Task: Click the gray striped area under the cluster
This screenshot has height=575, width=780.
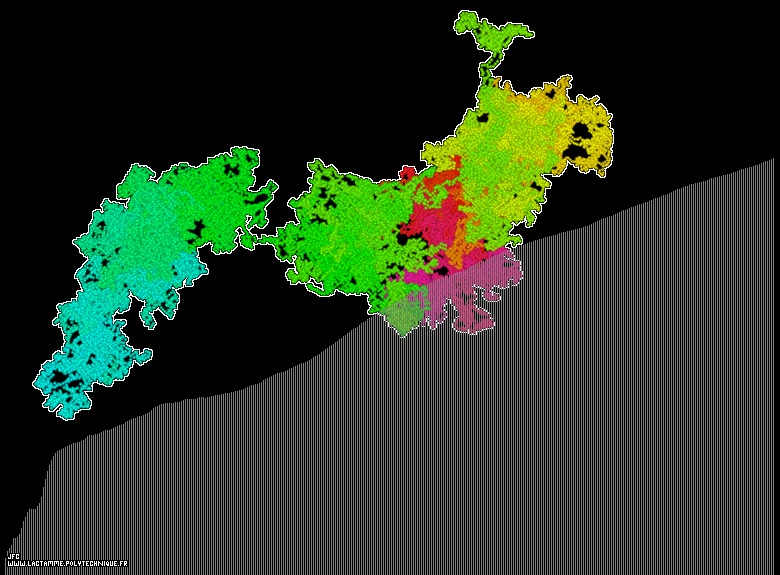Action: (x=400, y=450)
